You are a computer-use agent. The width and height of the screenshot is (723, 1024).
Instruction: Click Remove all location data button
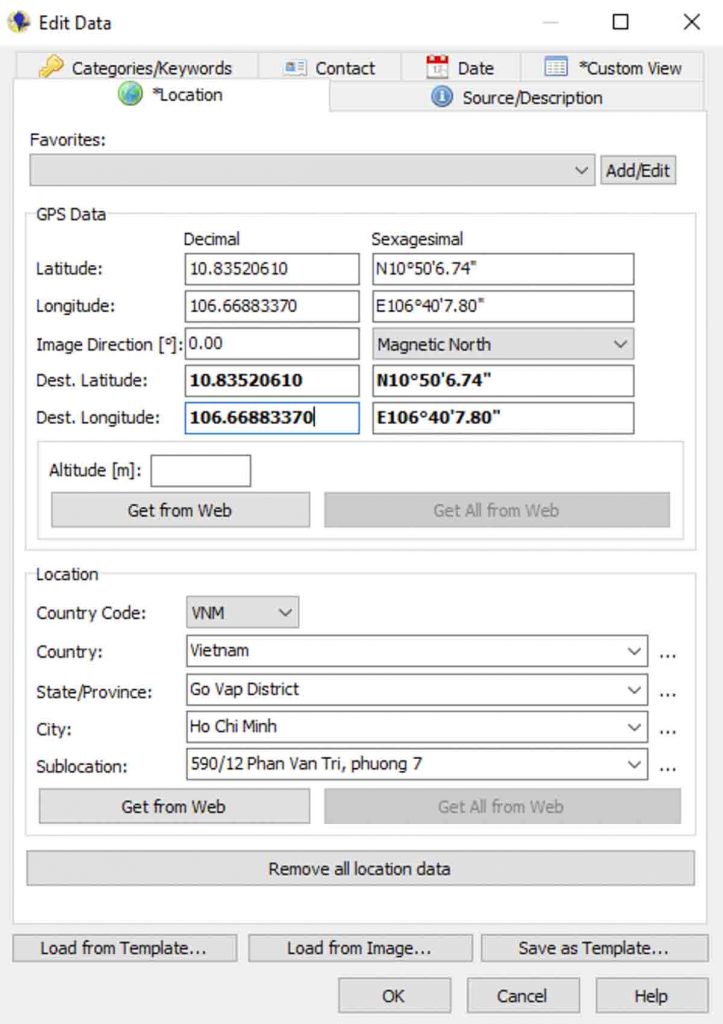tap(360, 869)
